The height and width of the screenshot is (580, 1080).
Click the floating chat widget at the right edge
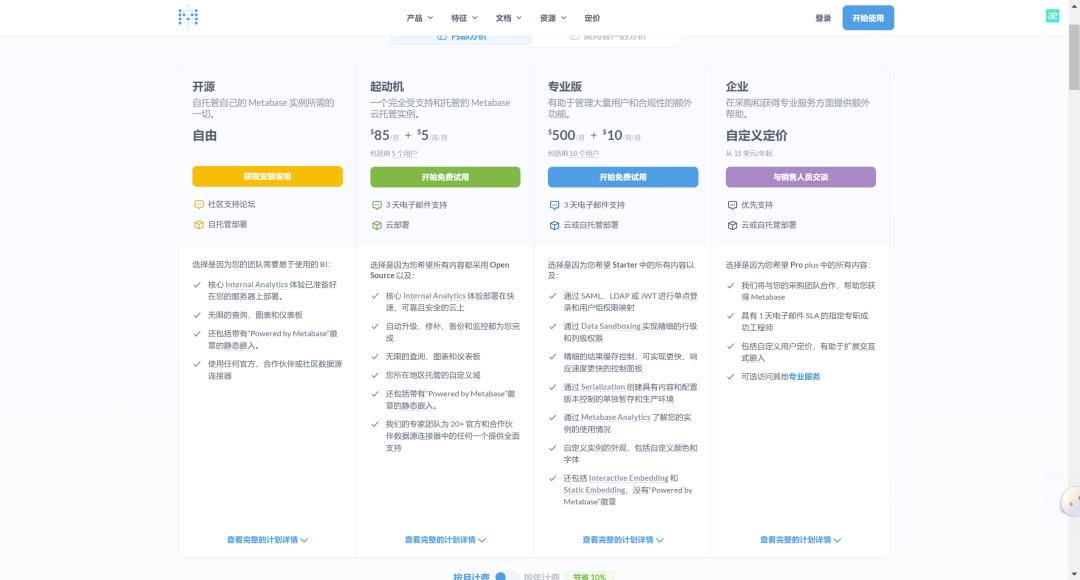click(x=1070, y=502)
